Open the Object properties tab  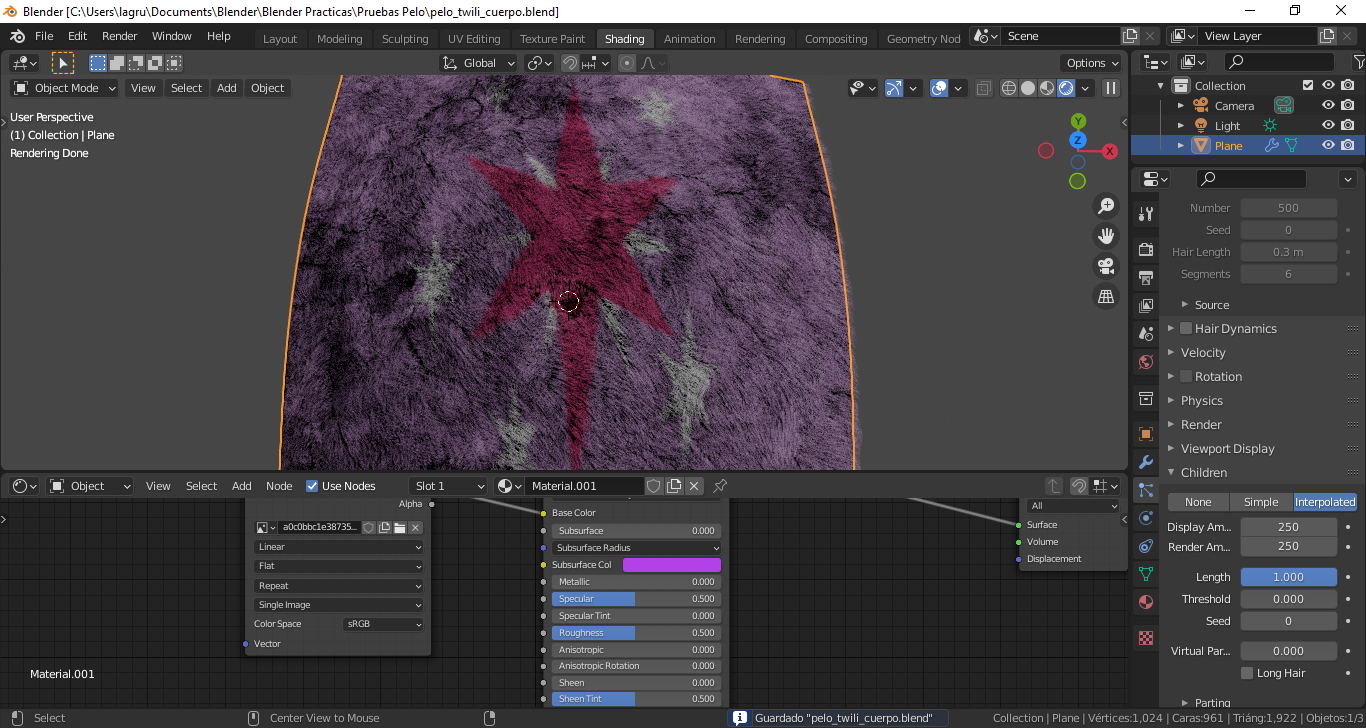(x=1146, y=434)
